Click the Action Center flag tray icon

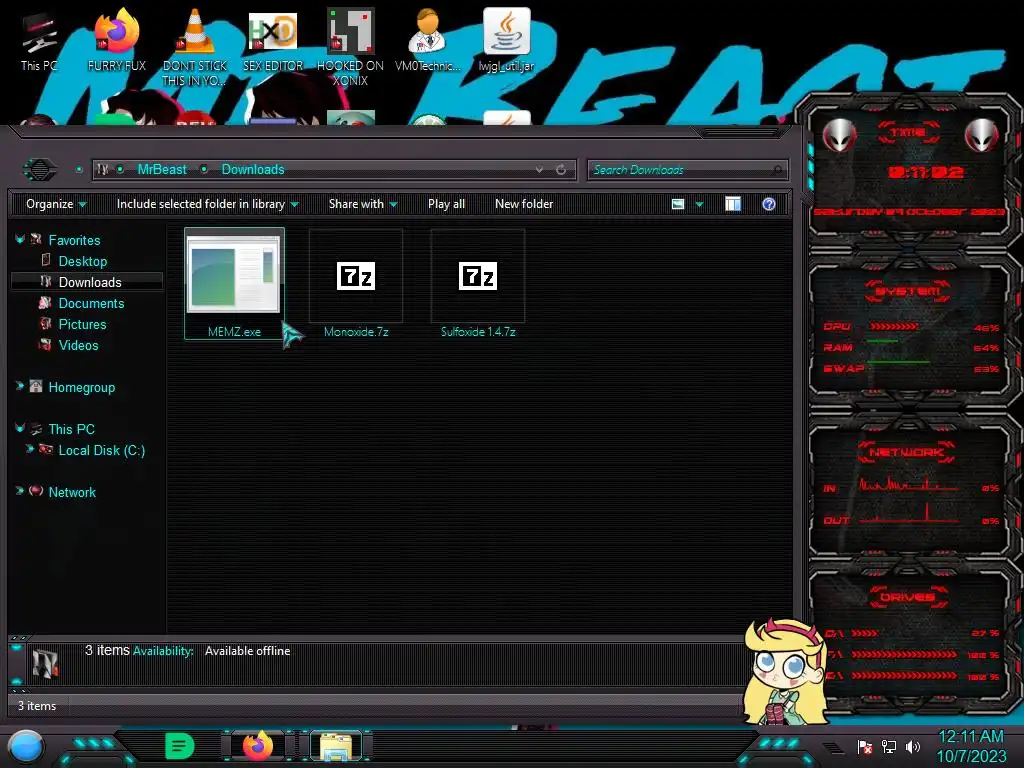tap(865, 746)
